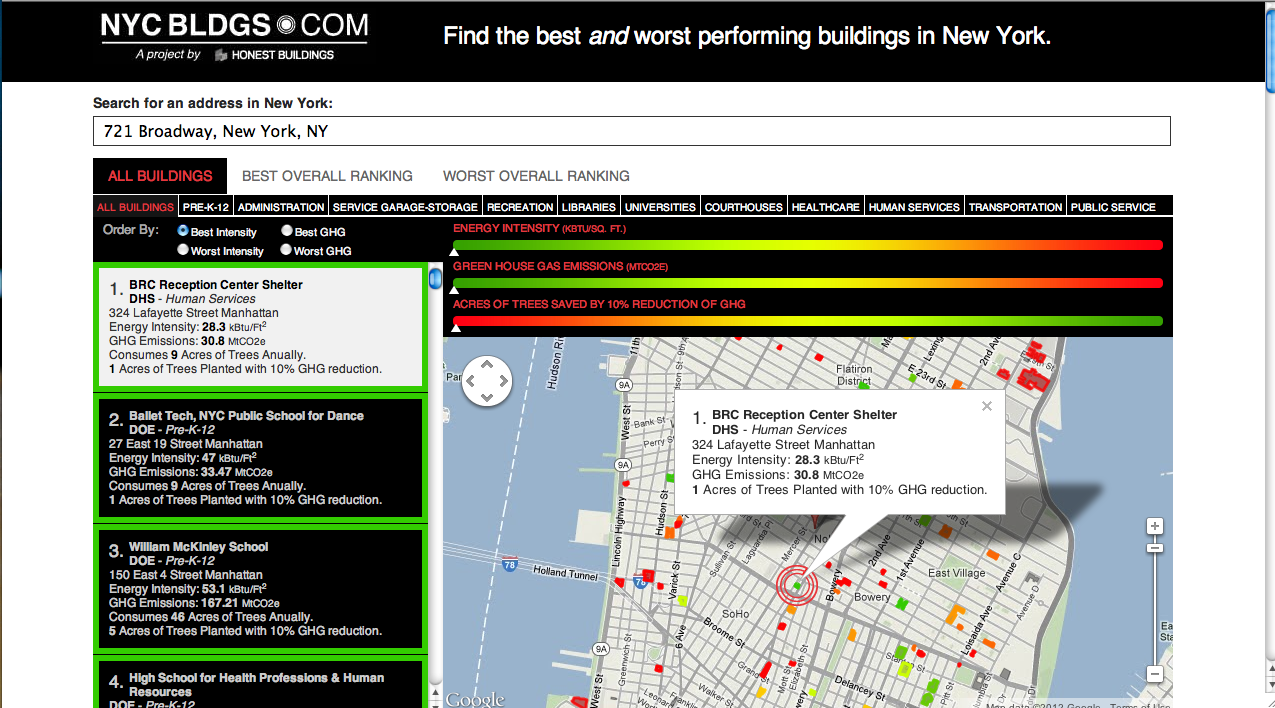The height and width of the screenshot is (708, 1275).
Task: Close the map info popup
Action: pyautogui.click(x=987, y=406)
